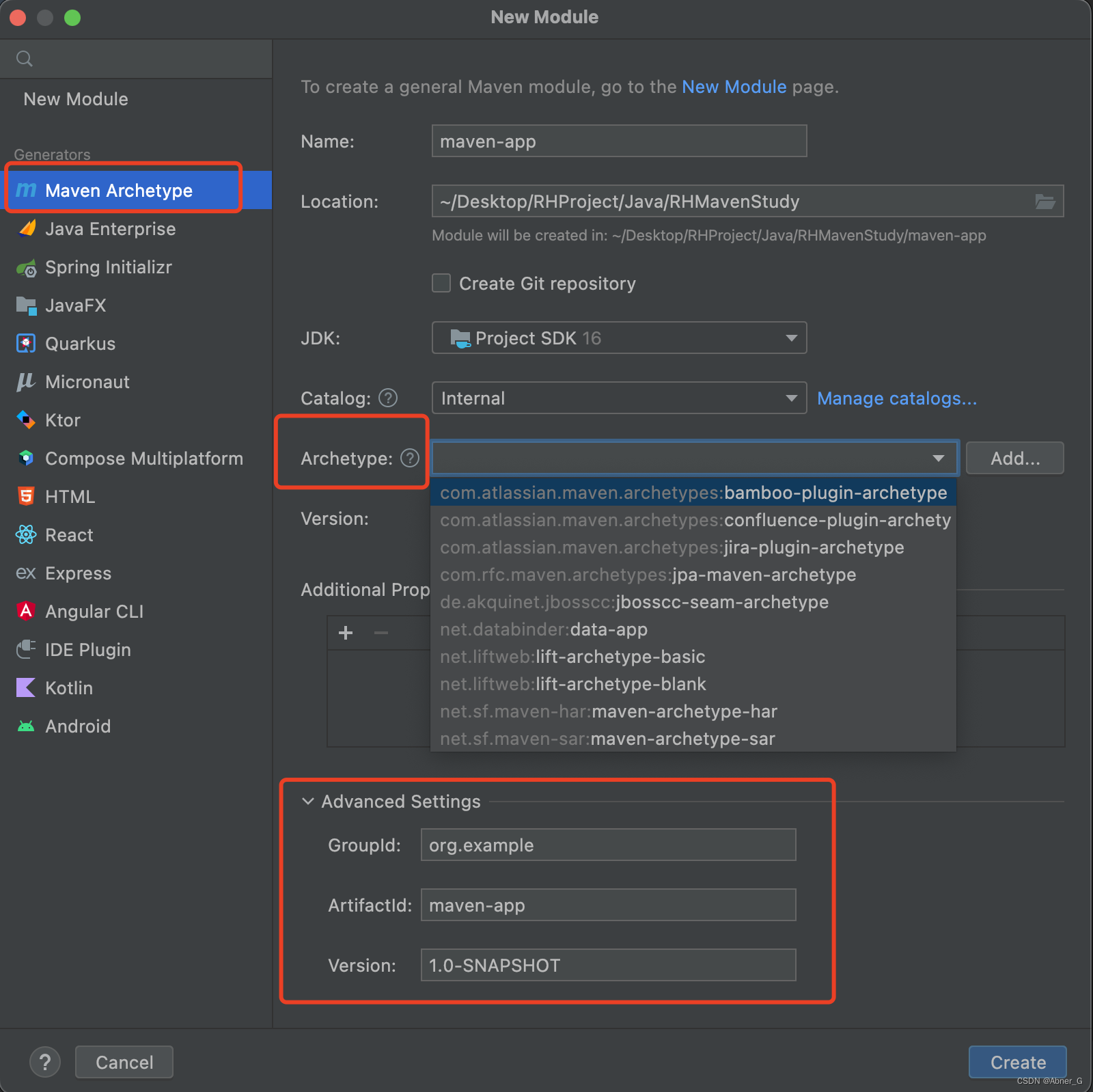Pick net.databinder data-app option
This screenshot has width=1093, height=1092.
coord(693,629)
